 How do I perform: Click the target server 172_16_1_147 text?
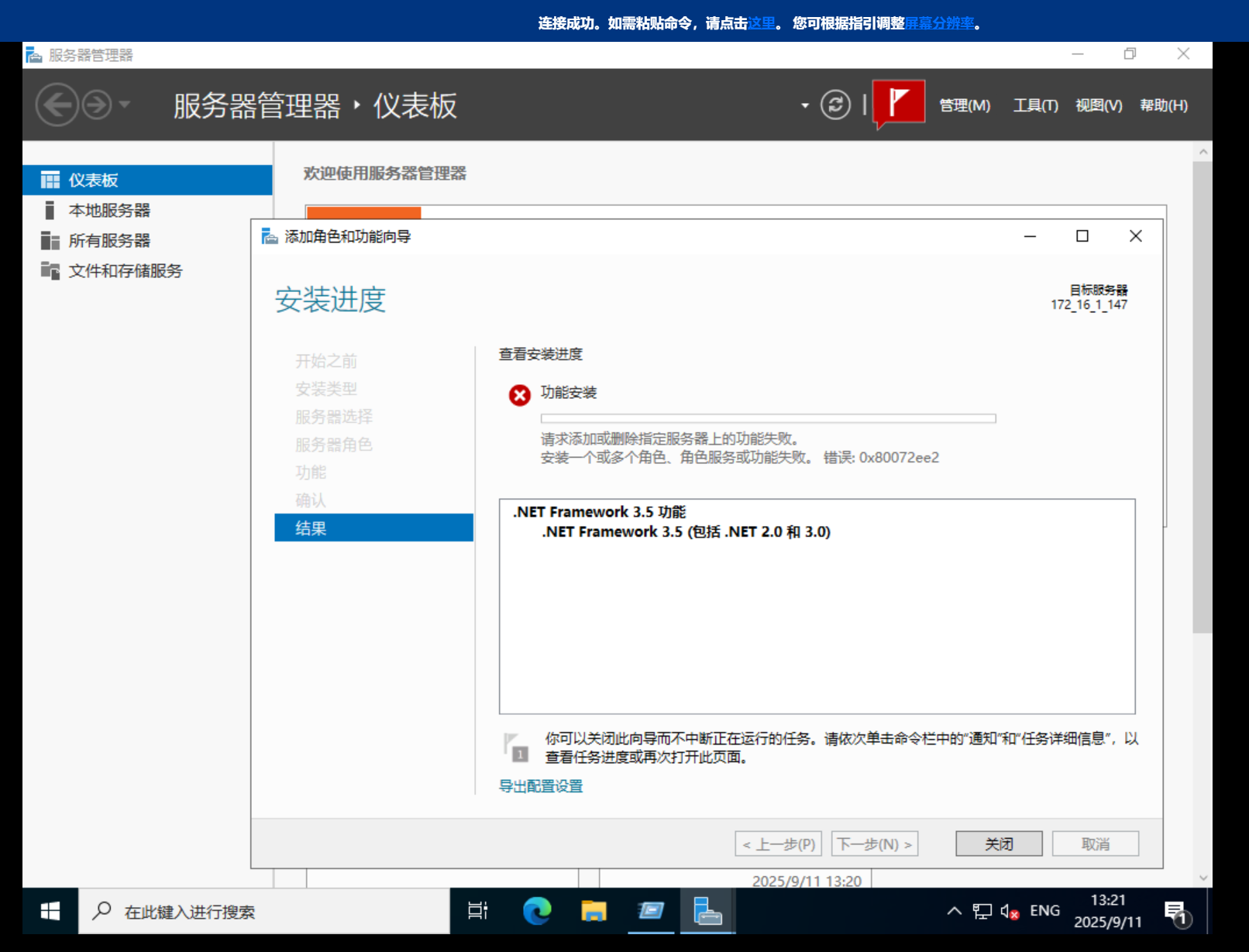pyautogui.click(x=1089, y=304)
